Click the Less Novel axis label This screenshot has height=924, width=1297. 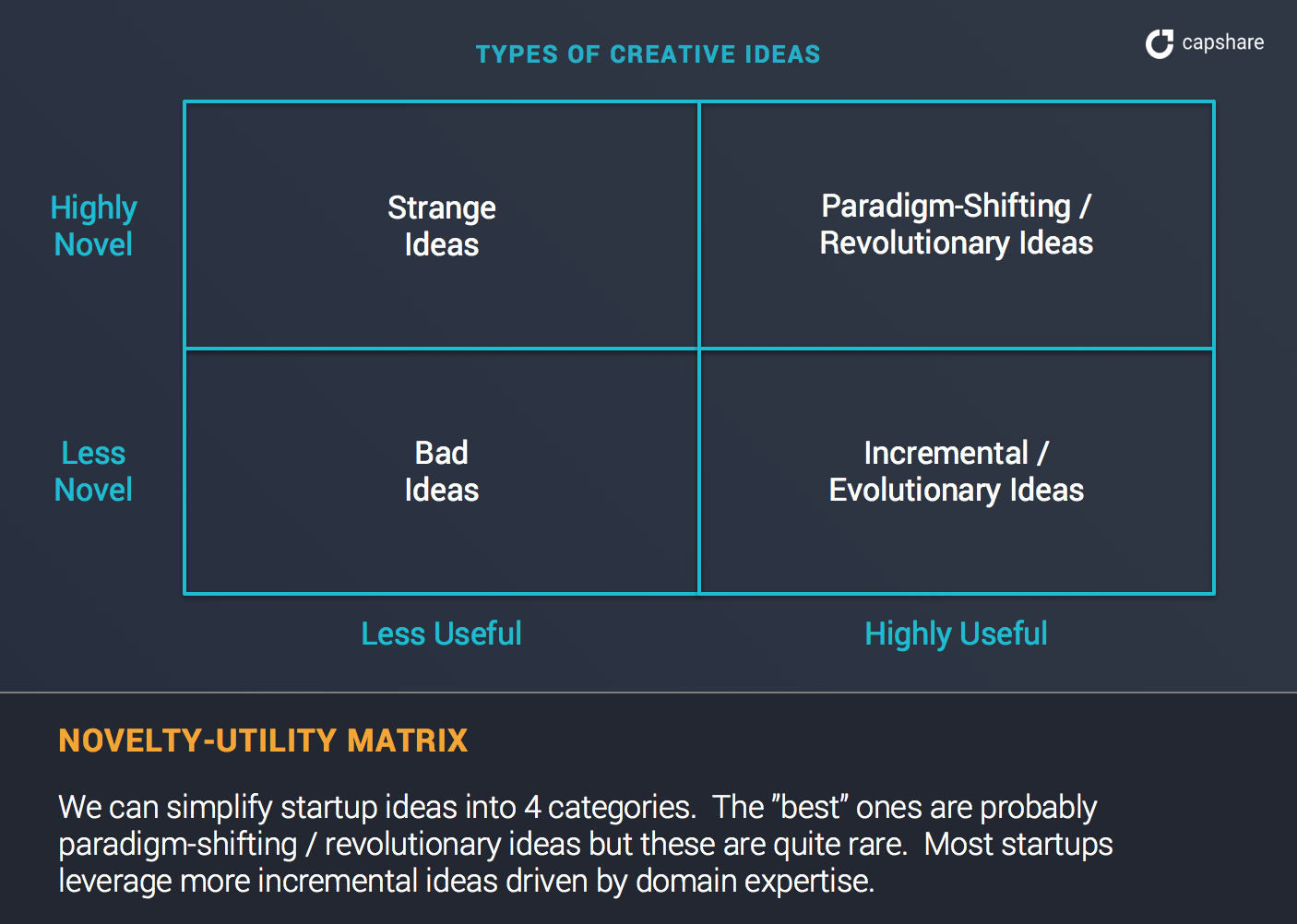(x=93, y=471)
